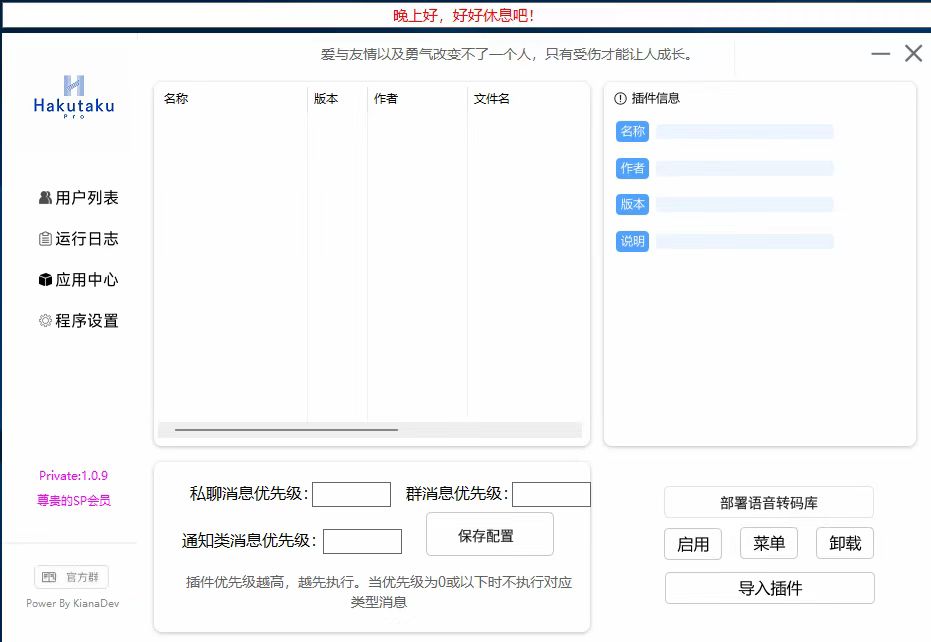
Task: Click the 作者 blue tag in plugin info
Action: pos(632,168)
